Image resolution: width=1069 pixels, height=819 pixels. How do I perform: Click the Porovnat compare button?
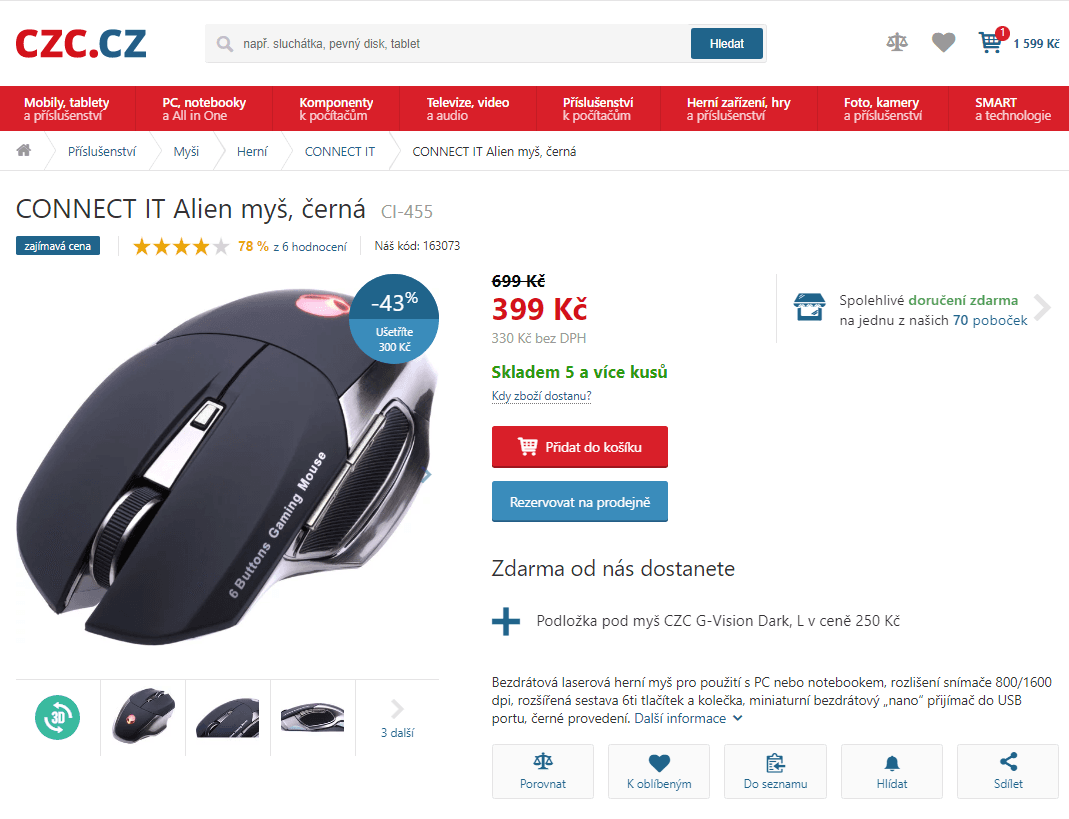tap(543, 771)
